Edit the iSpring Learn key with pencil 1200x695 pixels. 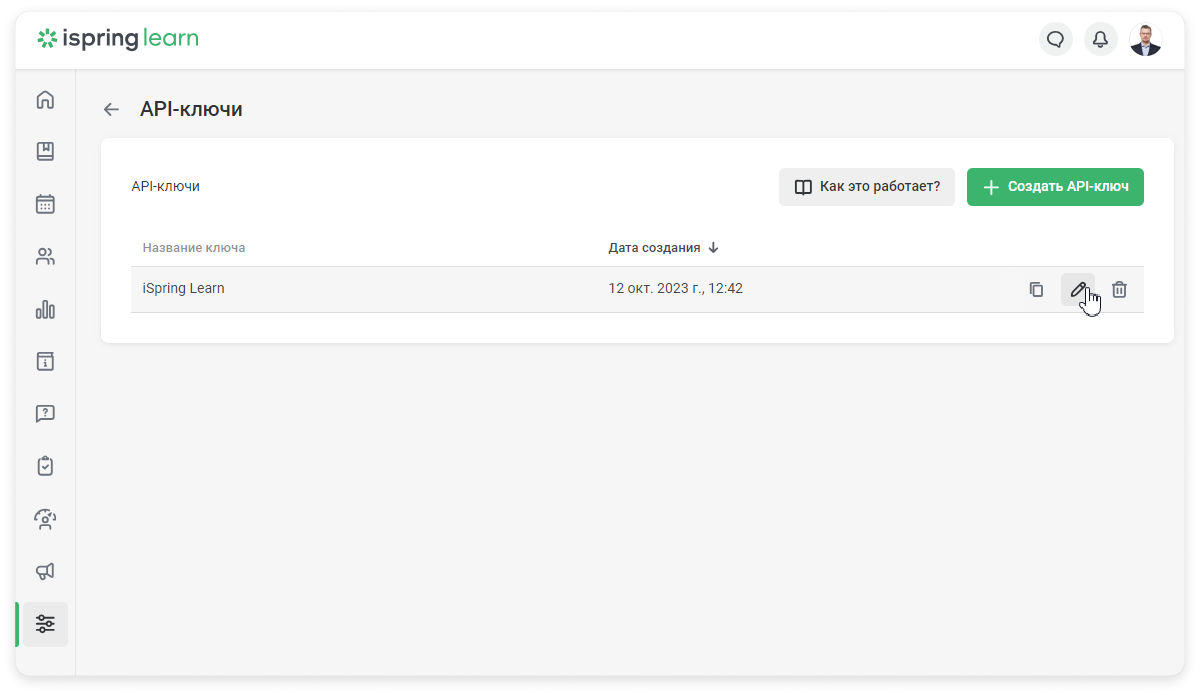[1078, 289]
